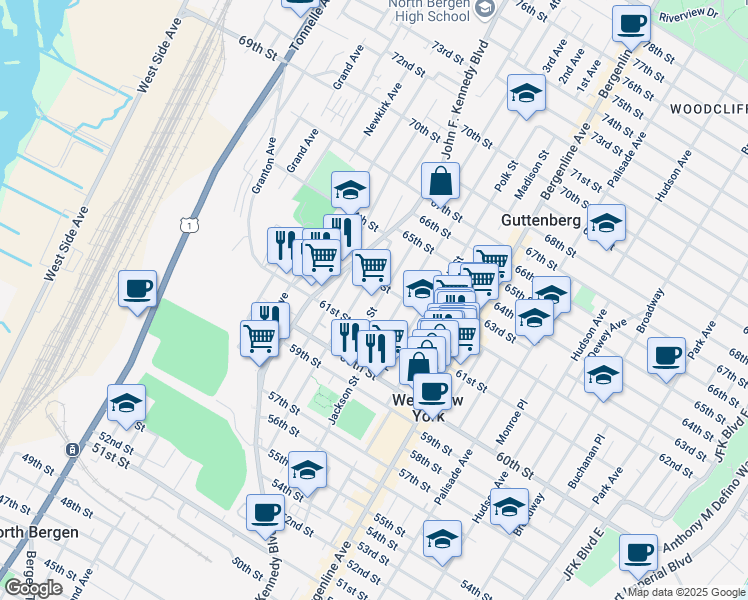The height and width of the screenshot is (600, 748).
Task: Click coffee marker on Kennedy Blvd near 50th St
Action: pos(266,514)
